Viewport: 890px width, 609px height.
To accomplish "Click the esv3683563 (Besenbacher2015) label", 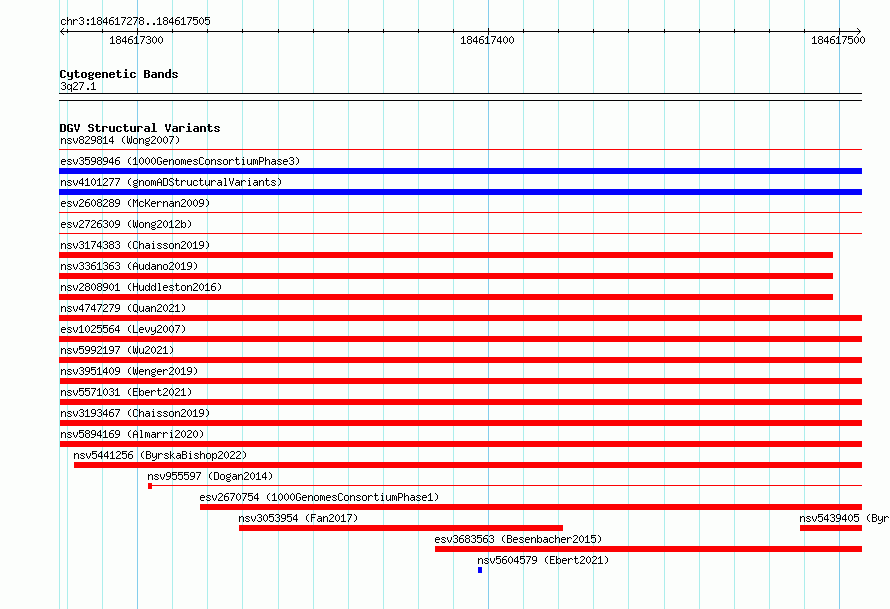I will (518, 539).
